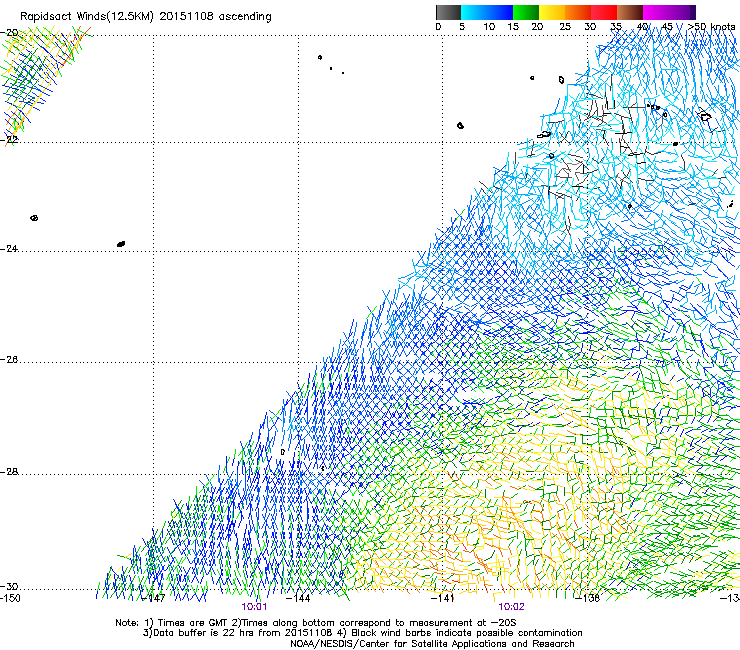This screenshot has width=740, height=650.
Task: Click the '-26' latitude axis label
Action: pyautogui.click(x=9, y=360)
